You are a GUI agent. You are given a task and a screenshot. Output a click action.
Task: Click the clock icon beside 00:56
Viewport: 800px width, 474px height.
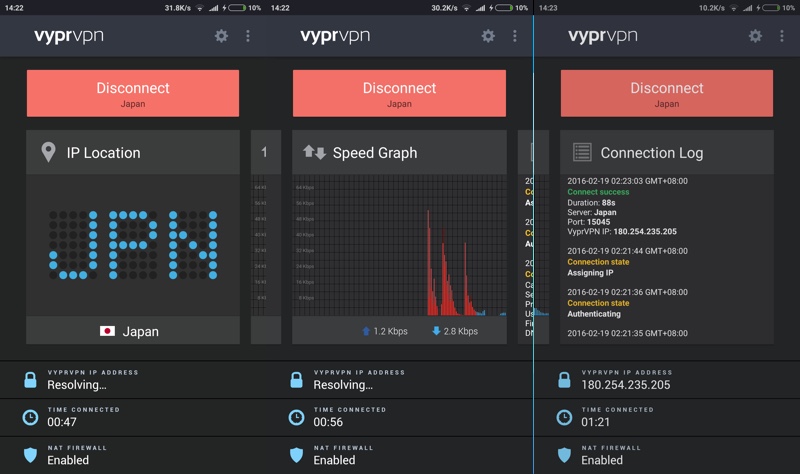[296, 417]
